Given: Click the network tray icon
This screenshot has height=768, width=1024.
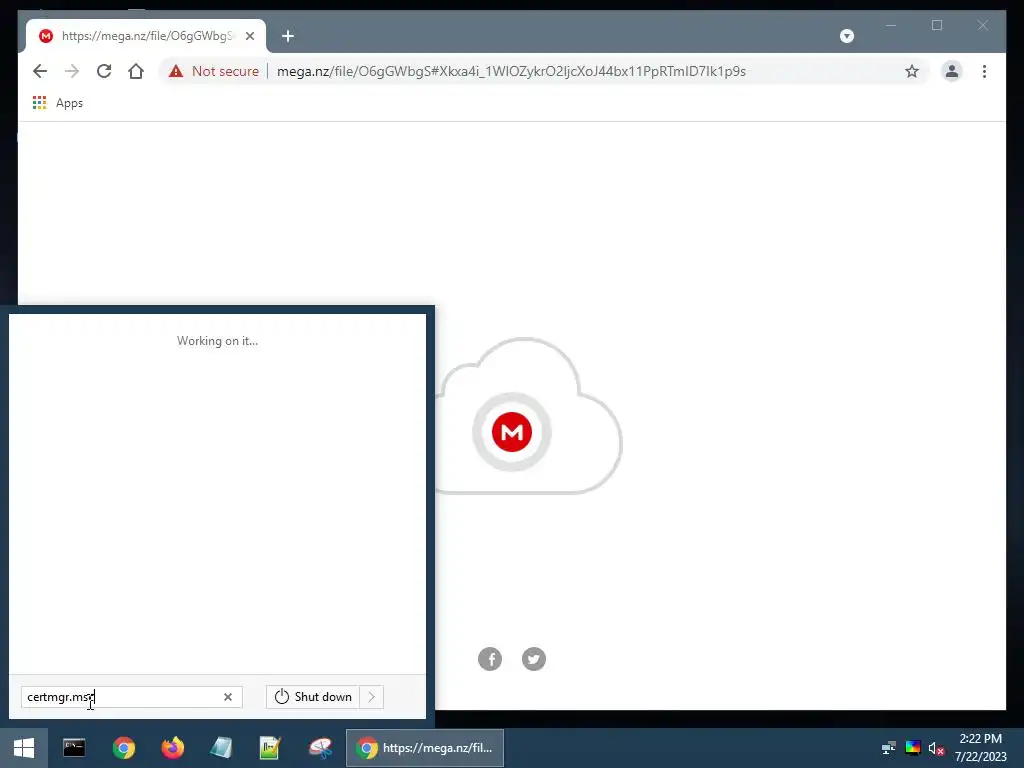Looking at the screenshot, I should [x=889, y=748].
